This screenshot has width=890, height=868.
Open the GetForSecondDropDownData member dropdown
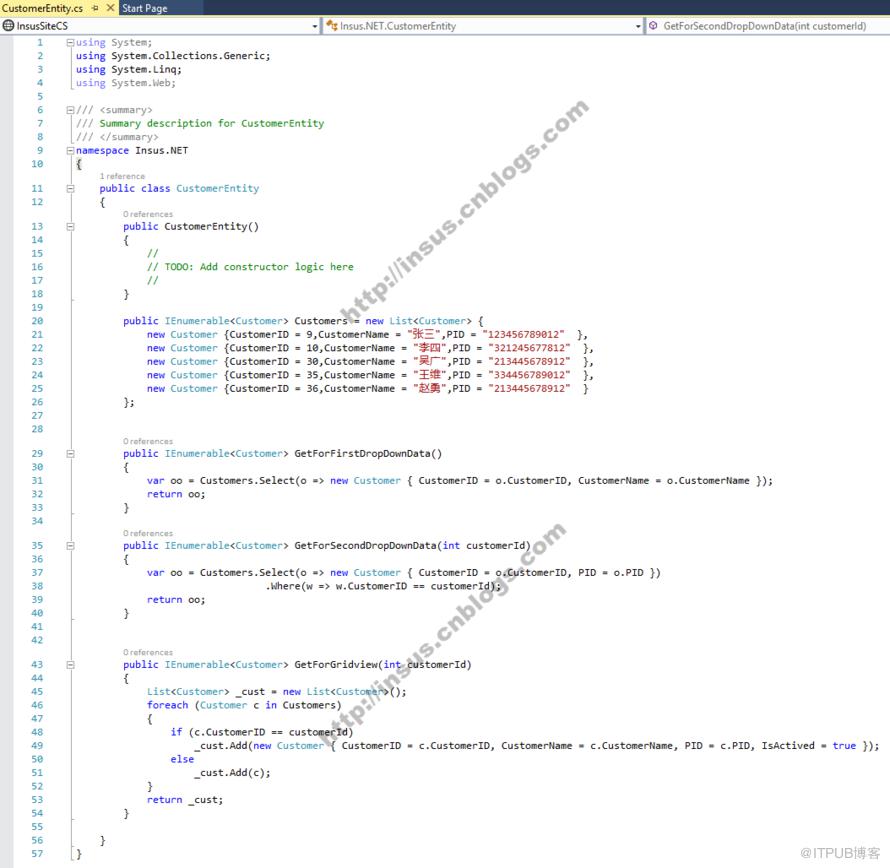[x=767, y=26]
